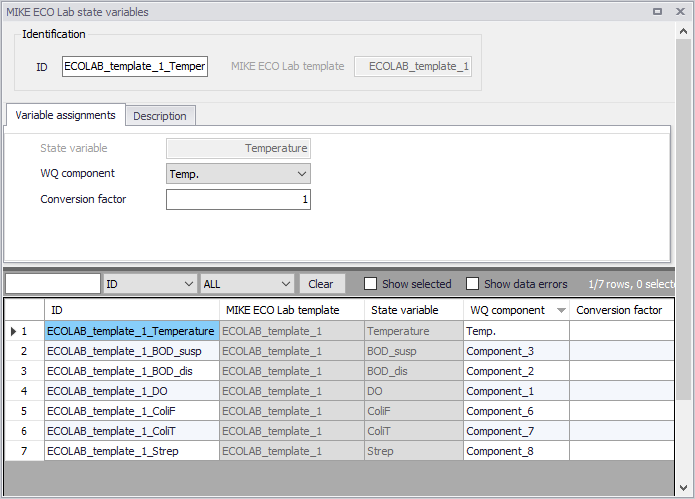The width and height of the screenshot is (695, 499).
Task: Click the filter search text box
Action: point(53,284)
